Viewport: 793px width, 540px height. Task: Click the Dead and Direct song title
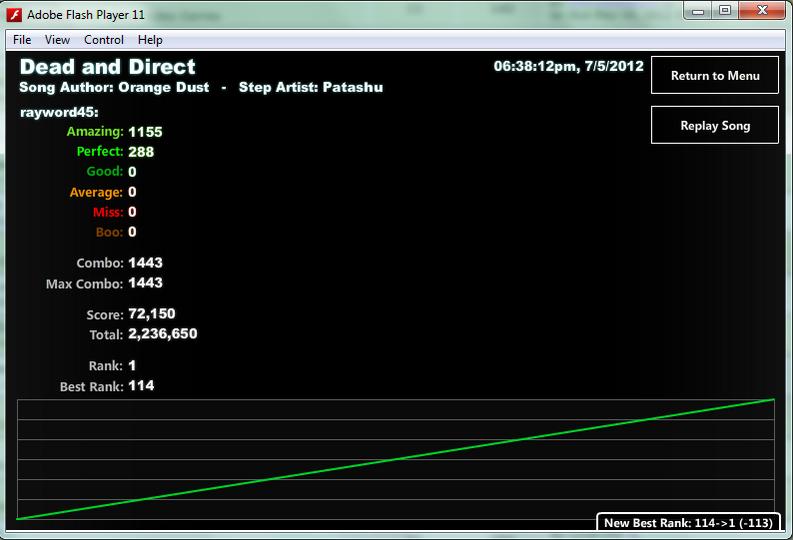108,67
